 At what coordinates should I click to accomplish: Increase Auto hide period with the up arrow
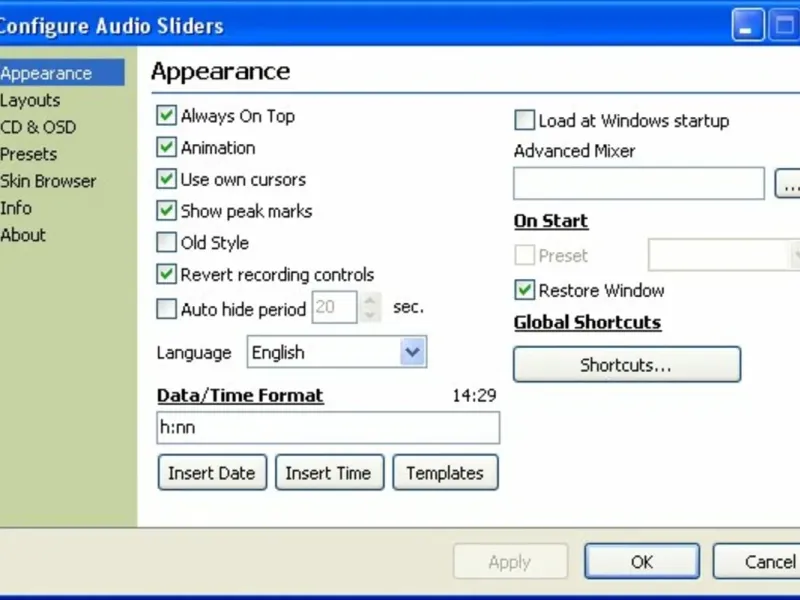(x=370, y=299)
